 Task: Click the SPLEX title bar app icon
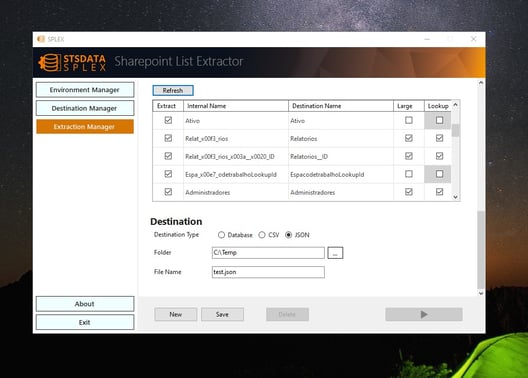click(41, 39)
